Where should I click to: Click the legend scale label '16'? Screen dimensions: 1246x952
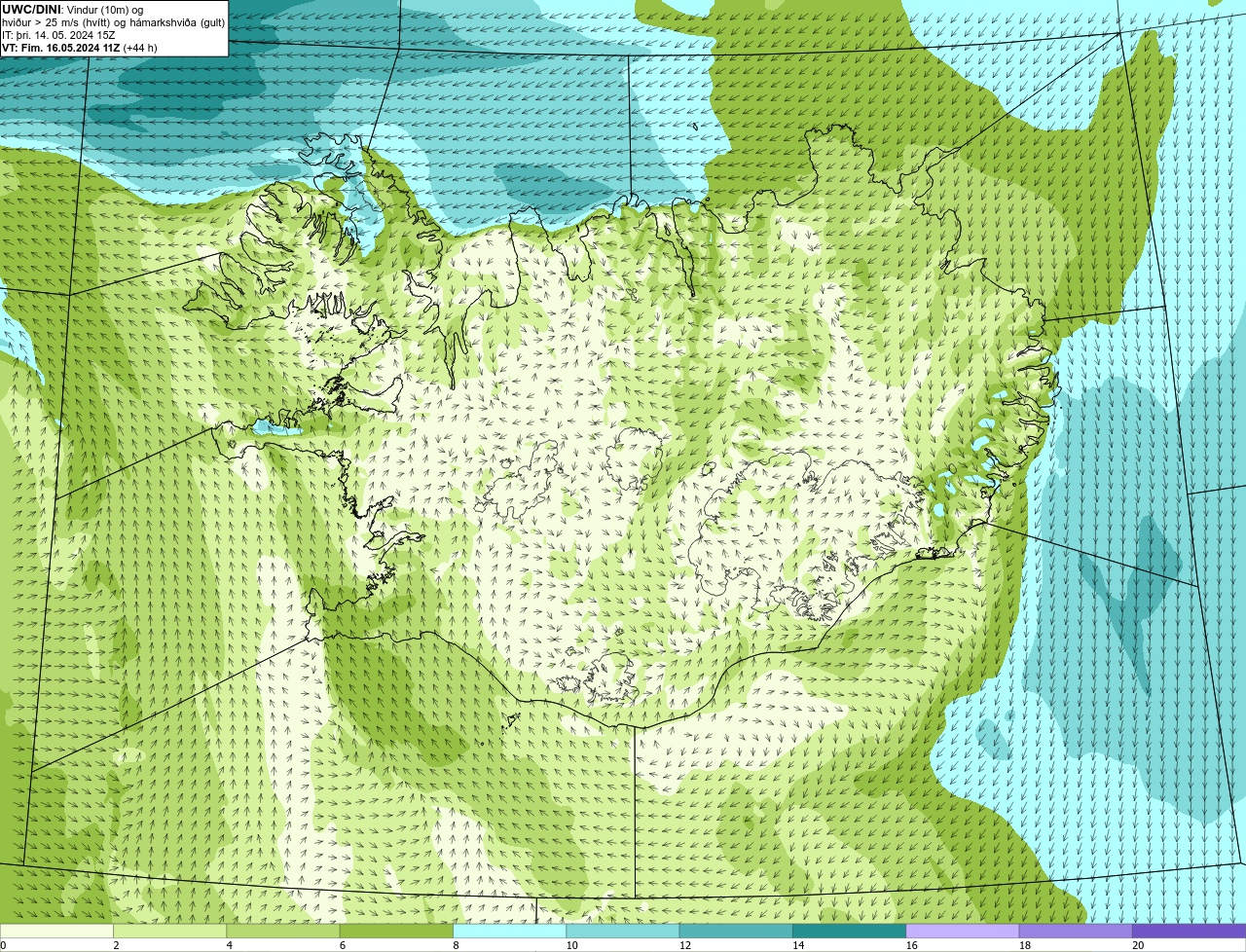(x=911, y=945)
